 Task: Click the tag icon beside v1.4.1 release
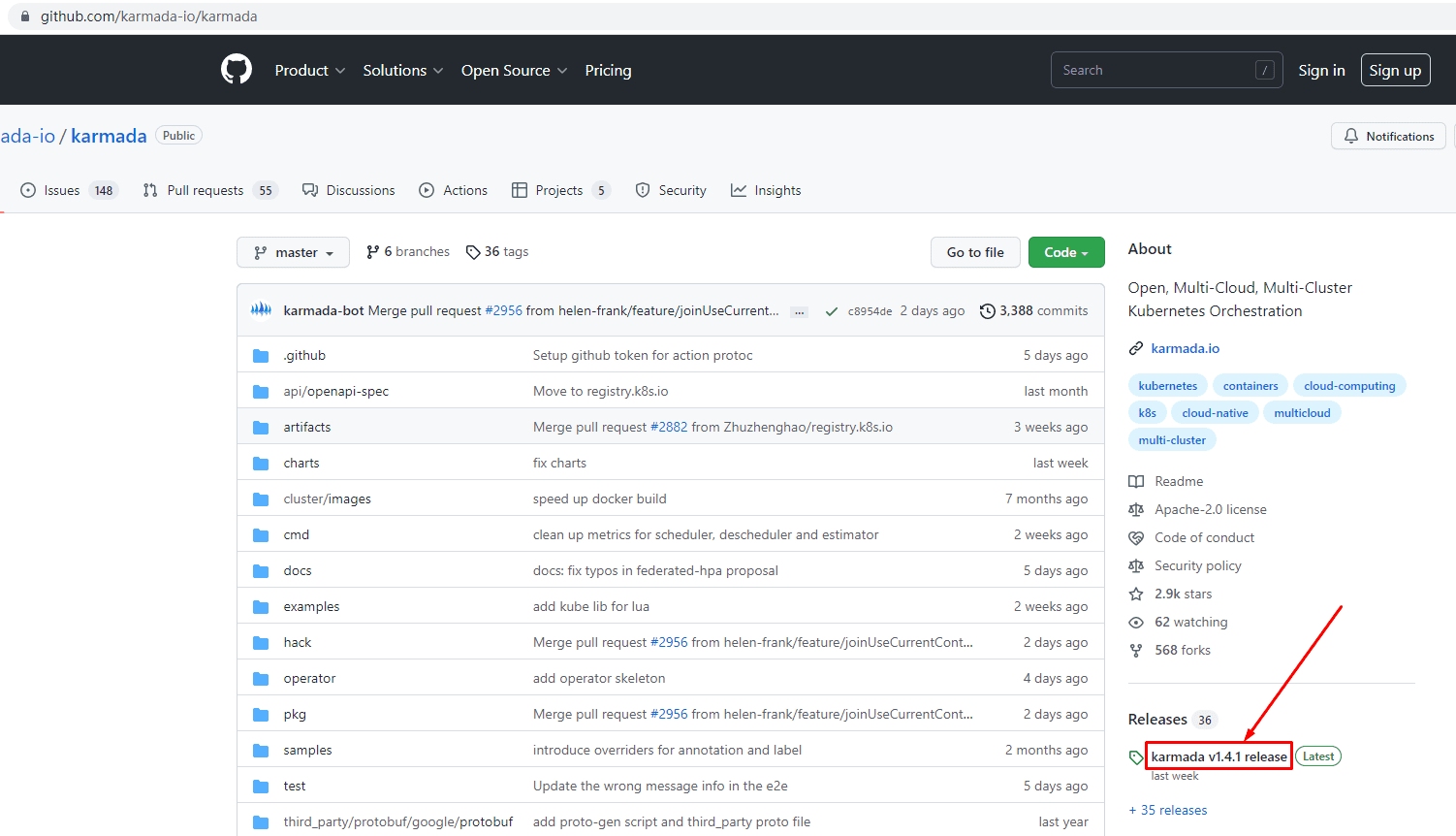[1136, 757]
